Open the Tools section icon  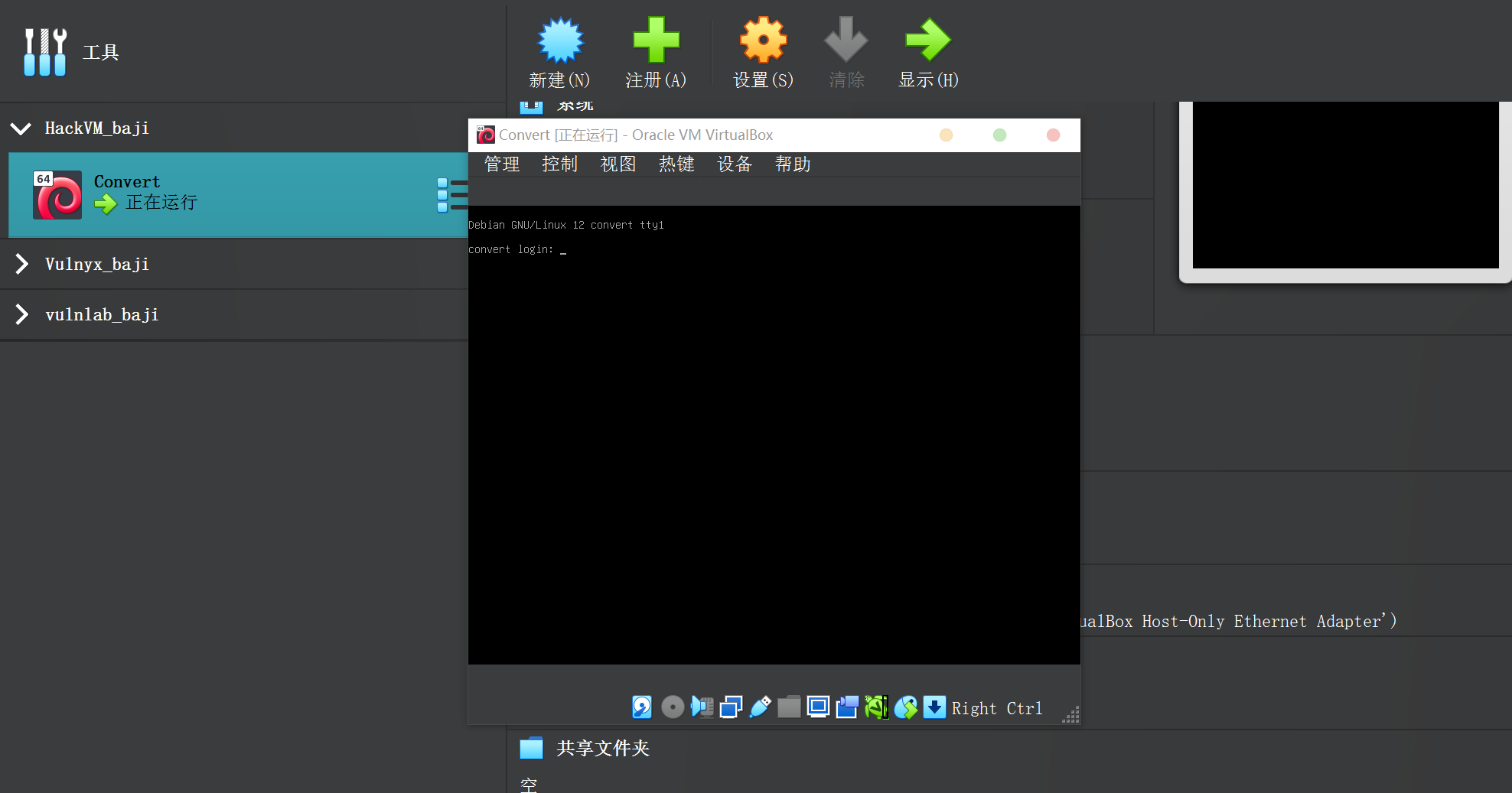[45, 52]
